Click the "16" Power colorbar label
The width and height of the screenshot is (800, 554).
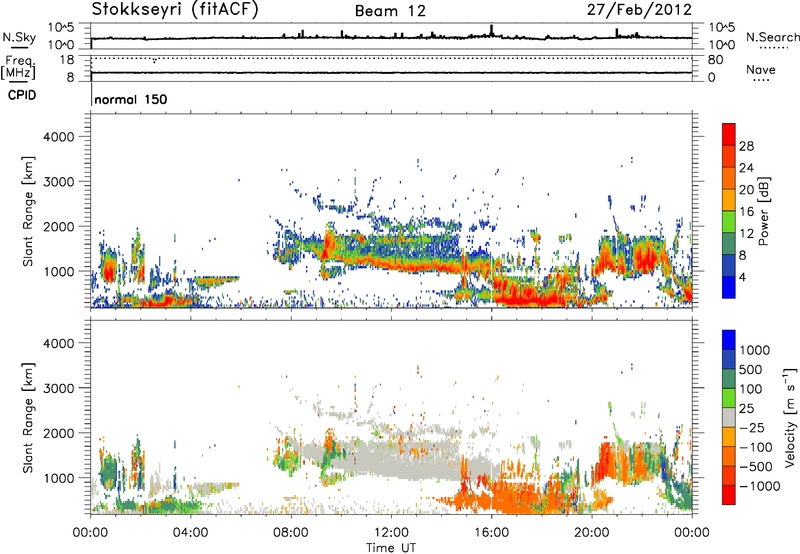click(x=746, y=212)
